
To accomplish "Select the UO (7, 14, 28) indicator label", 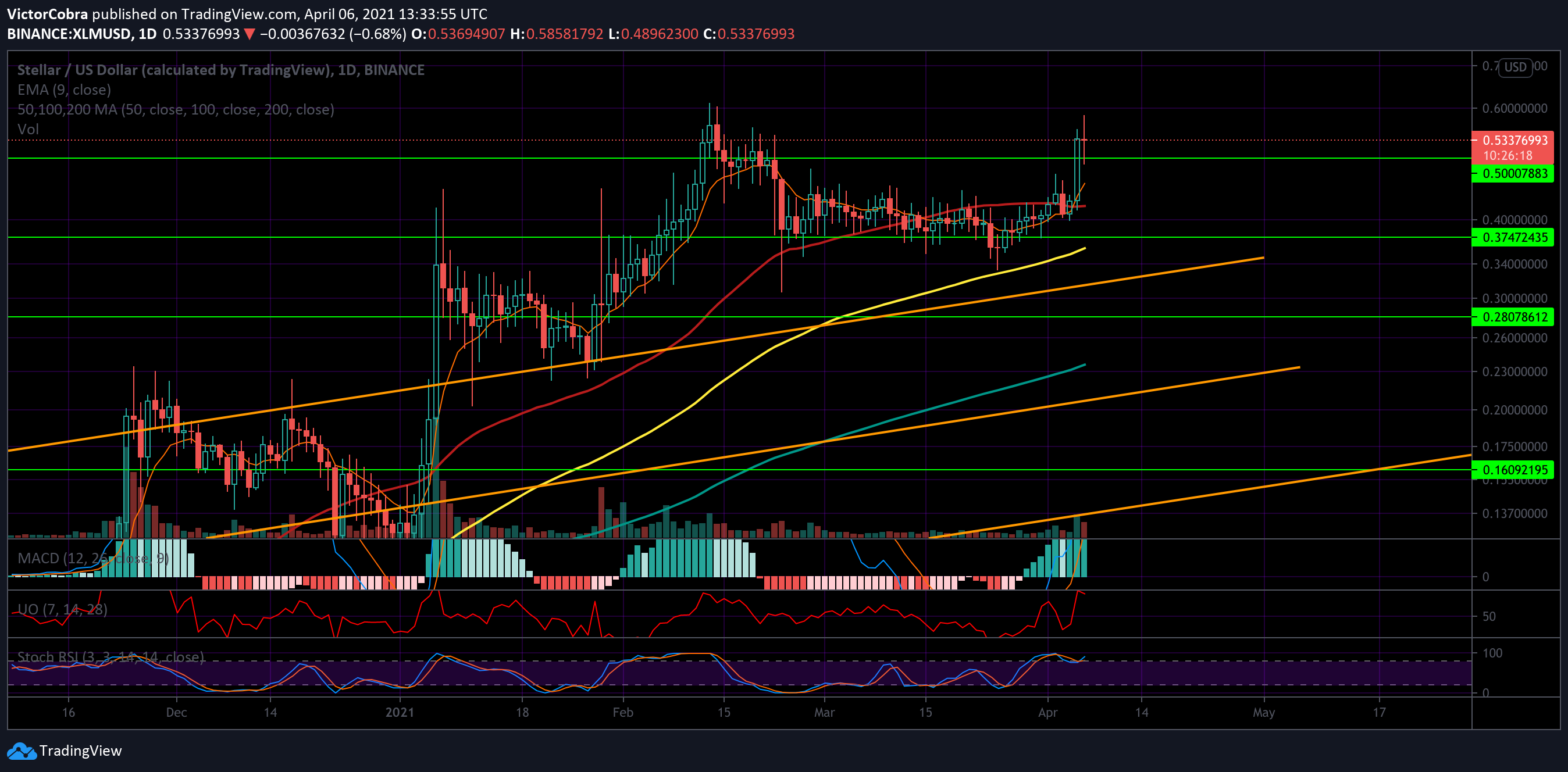I will [x=62, y=610].
